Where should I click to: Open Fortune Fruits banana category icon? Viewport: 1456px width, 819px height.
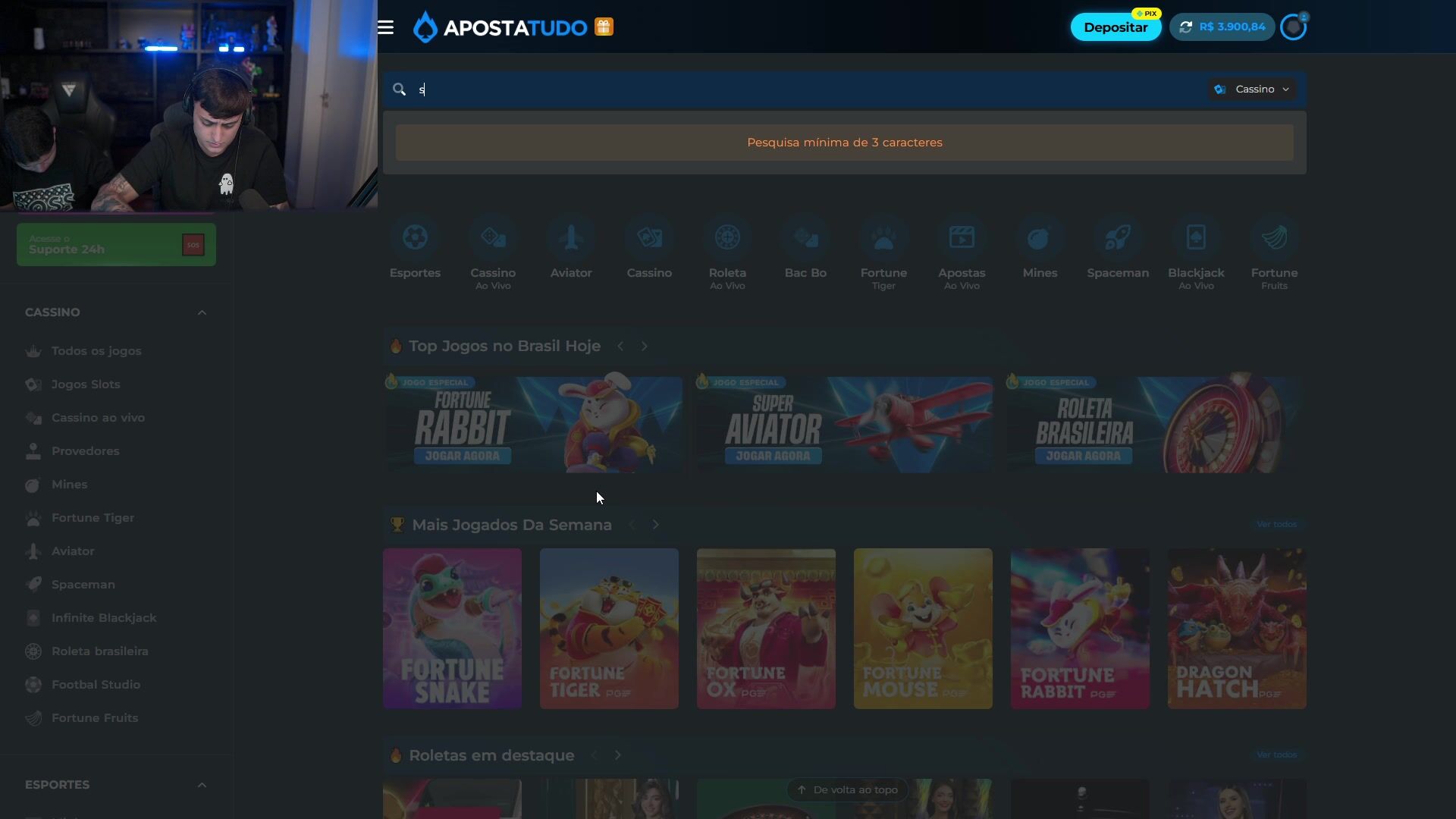click(x=1274, y=237)
